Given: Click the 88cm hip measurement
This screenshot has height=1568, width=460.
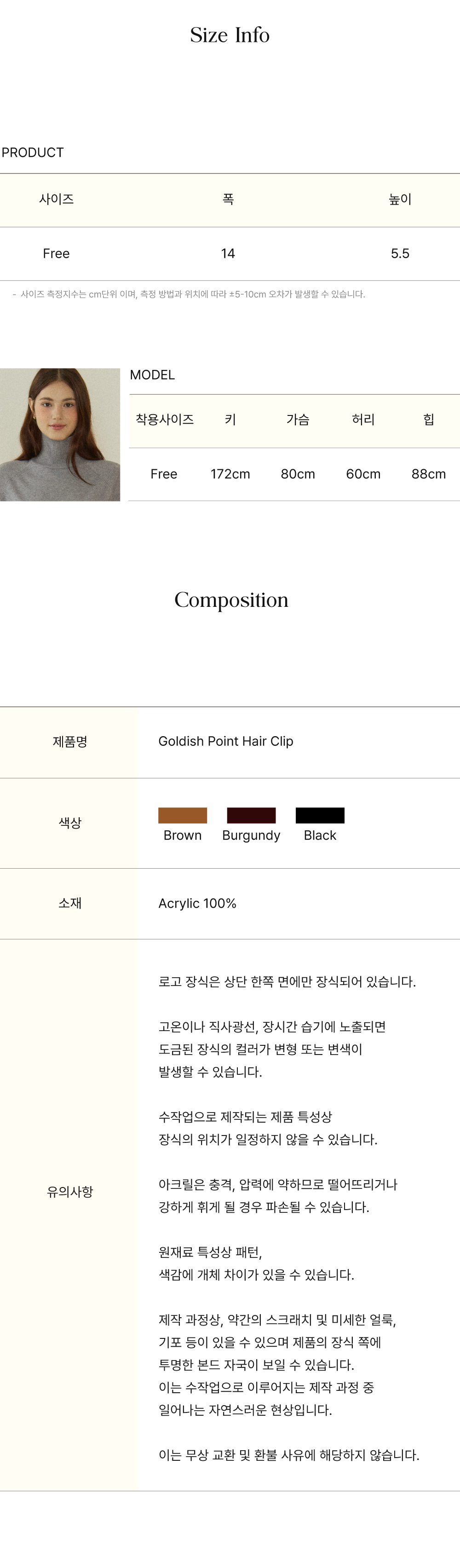Looking at the screenshot, I should pos(428,474).
